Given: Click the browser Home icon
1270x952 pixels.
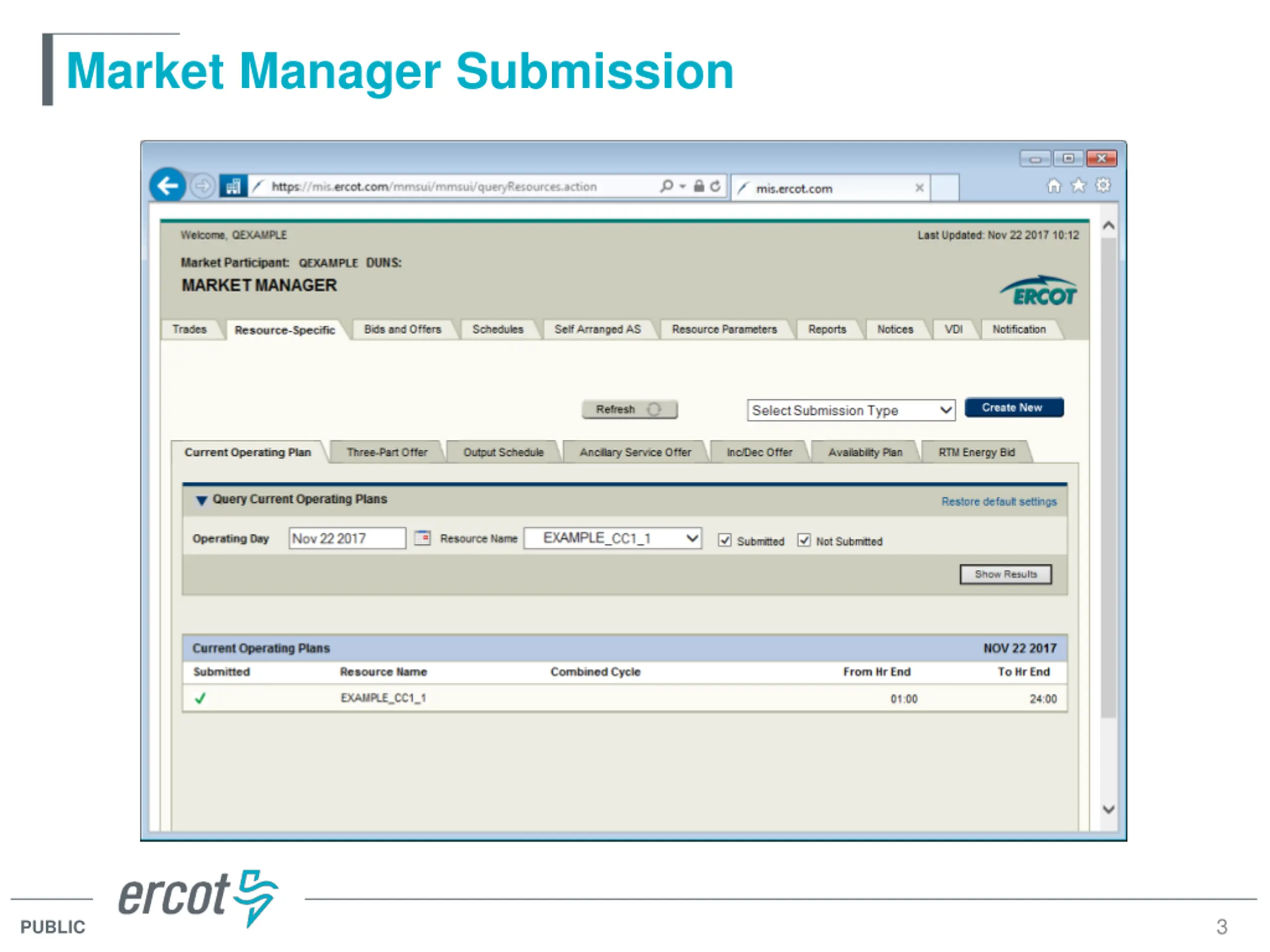Looking at the screenshot, I should click(x=1054, y=186).
